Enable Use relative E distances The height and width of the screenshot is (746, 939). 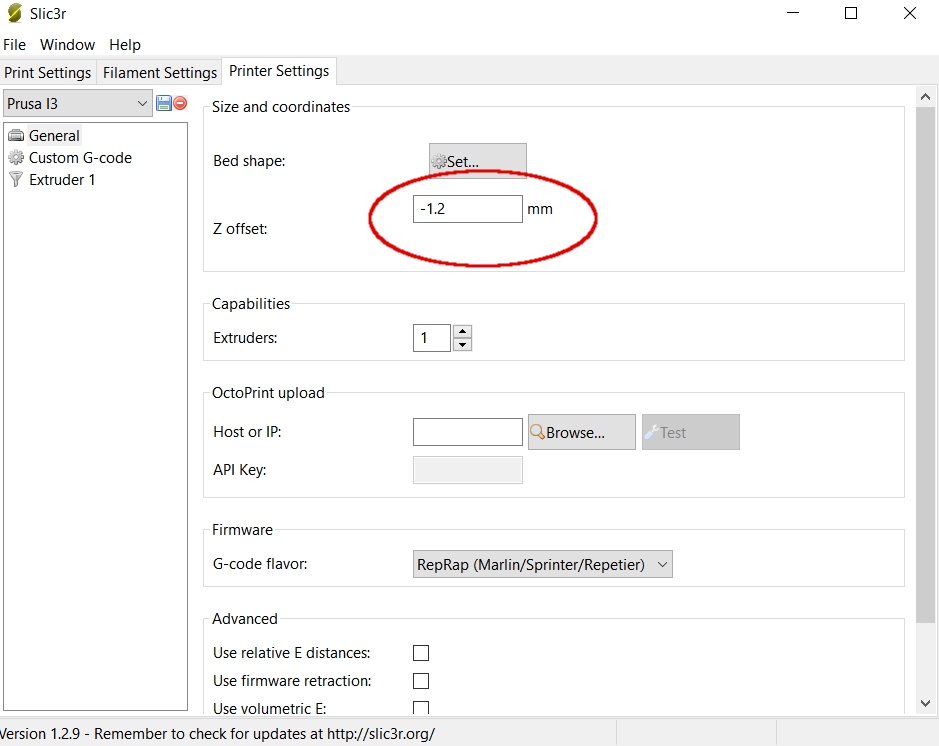421,653
